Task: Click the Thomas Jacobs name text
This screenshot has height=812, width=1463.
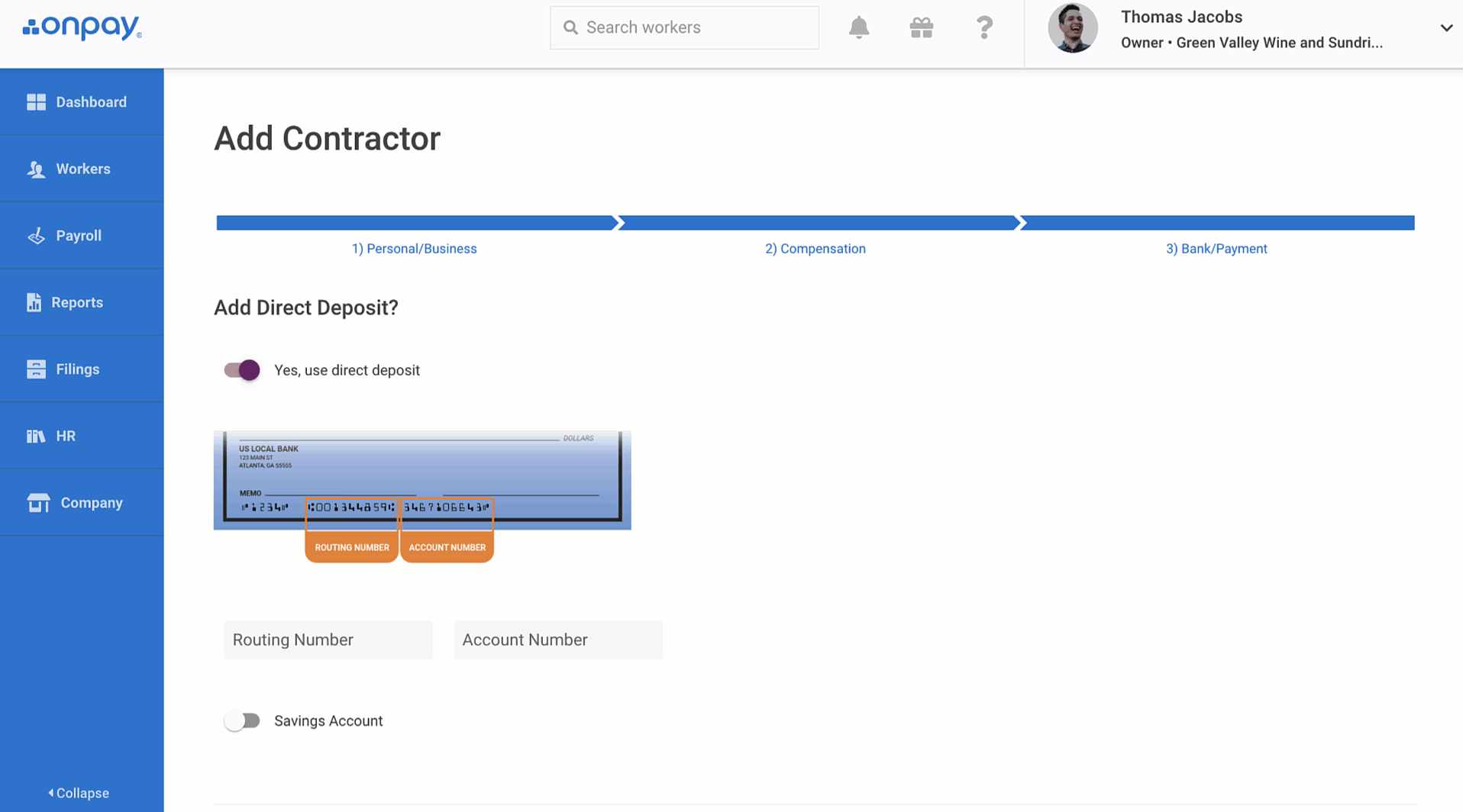Action: (1181, 17)
